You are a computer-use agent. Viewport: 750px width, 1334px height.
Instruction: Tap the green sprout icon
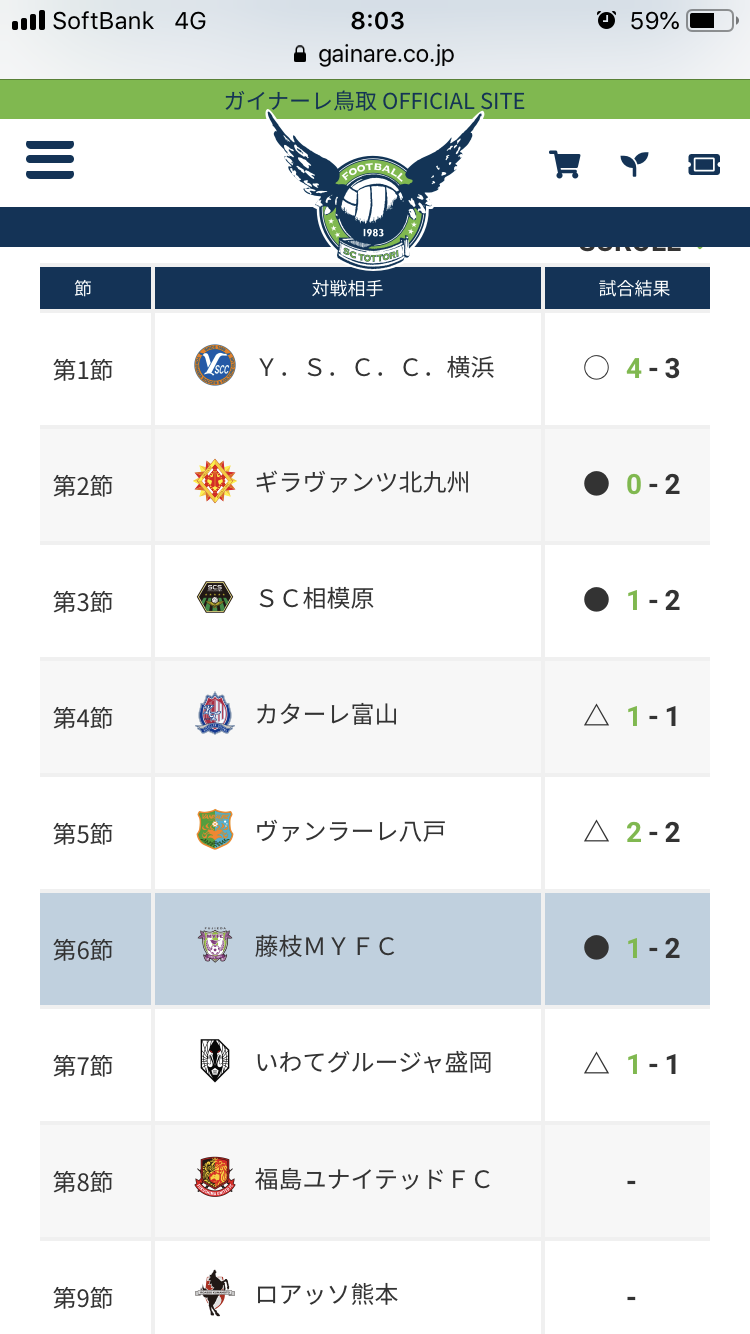pyautogui.click(x=634, y=164)
